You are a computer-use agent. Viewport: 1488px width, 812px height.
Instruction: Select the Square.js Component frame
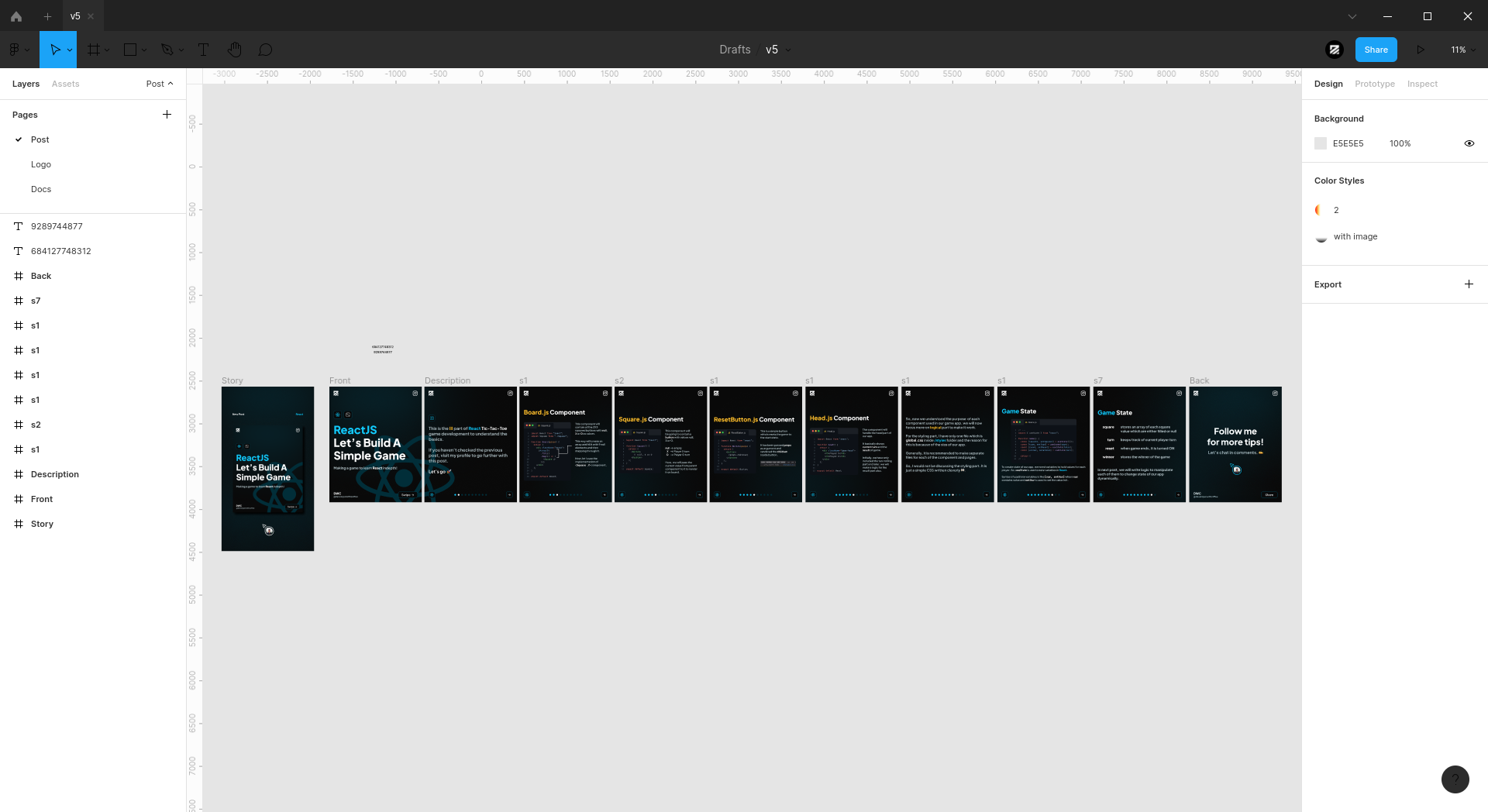click(x=661, y=444)
